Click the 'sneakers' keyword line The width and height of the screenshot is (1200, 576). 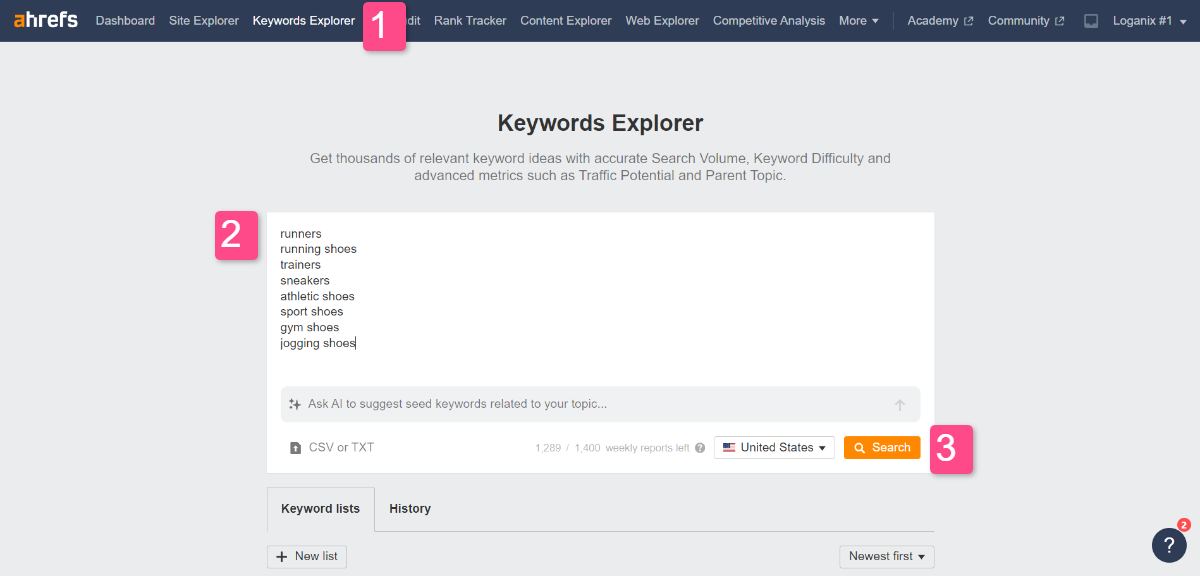coord(305,281)
